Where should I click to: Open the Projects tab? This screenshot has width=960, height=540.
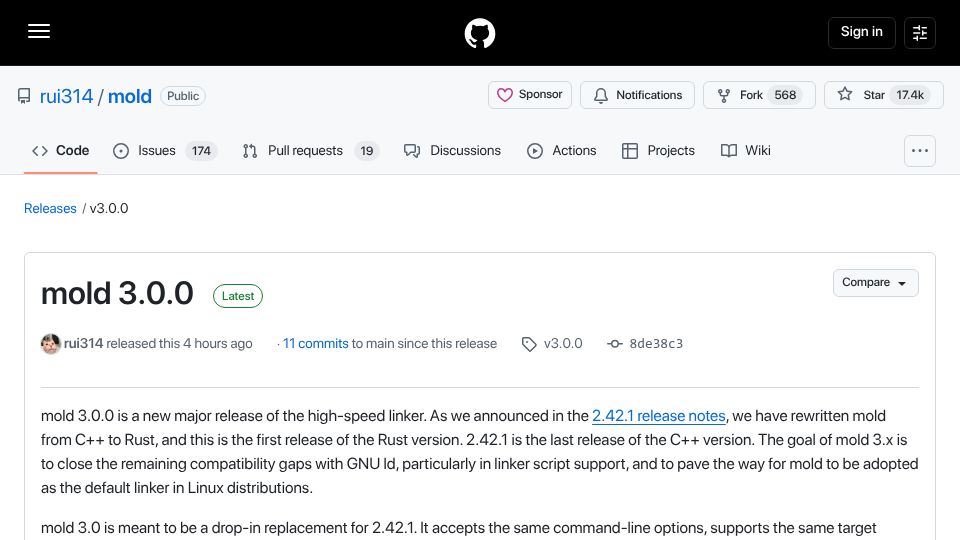(658, 151)
